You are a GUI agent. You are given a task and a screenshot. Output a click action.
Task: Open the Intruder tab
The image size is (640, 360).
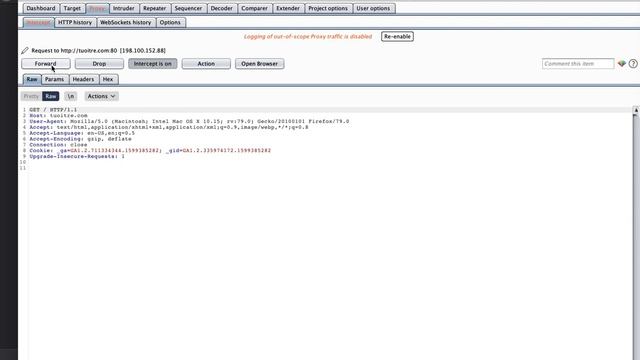coord(124,8)
